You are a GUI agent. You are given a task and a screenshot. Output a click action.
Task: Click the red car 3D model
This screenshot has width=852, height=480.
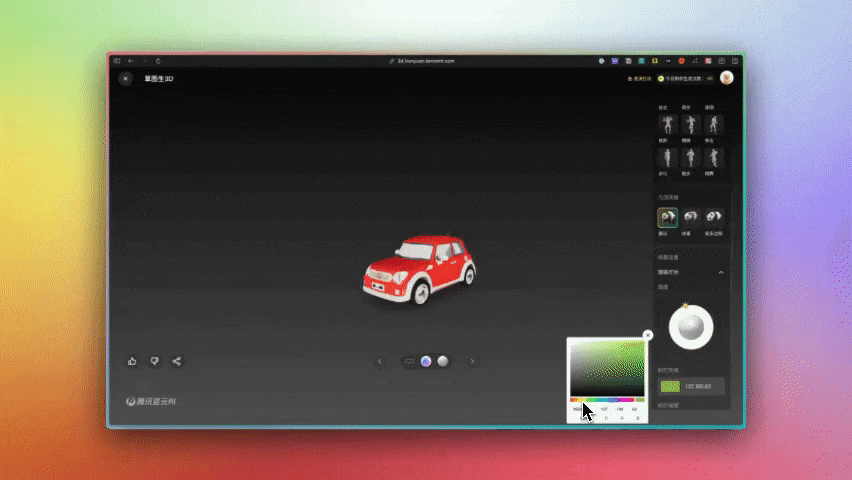(419, 270)
